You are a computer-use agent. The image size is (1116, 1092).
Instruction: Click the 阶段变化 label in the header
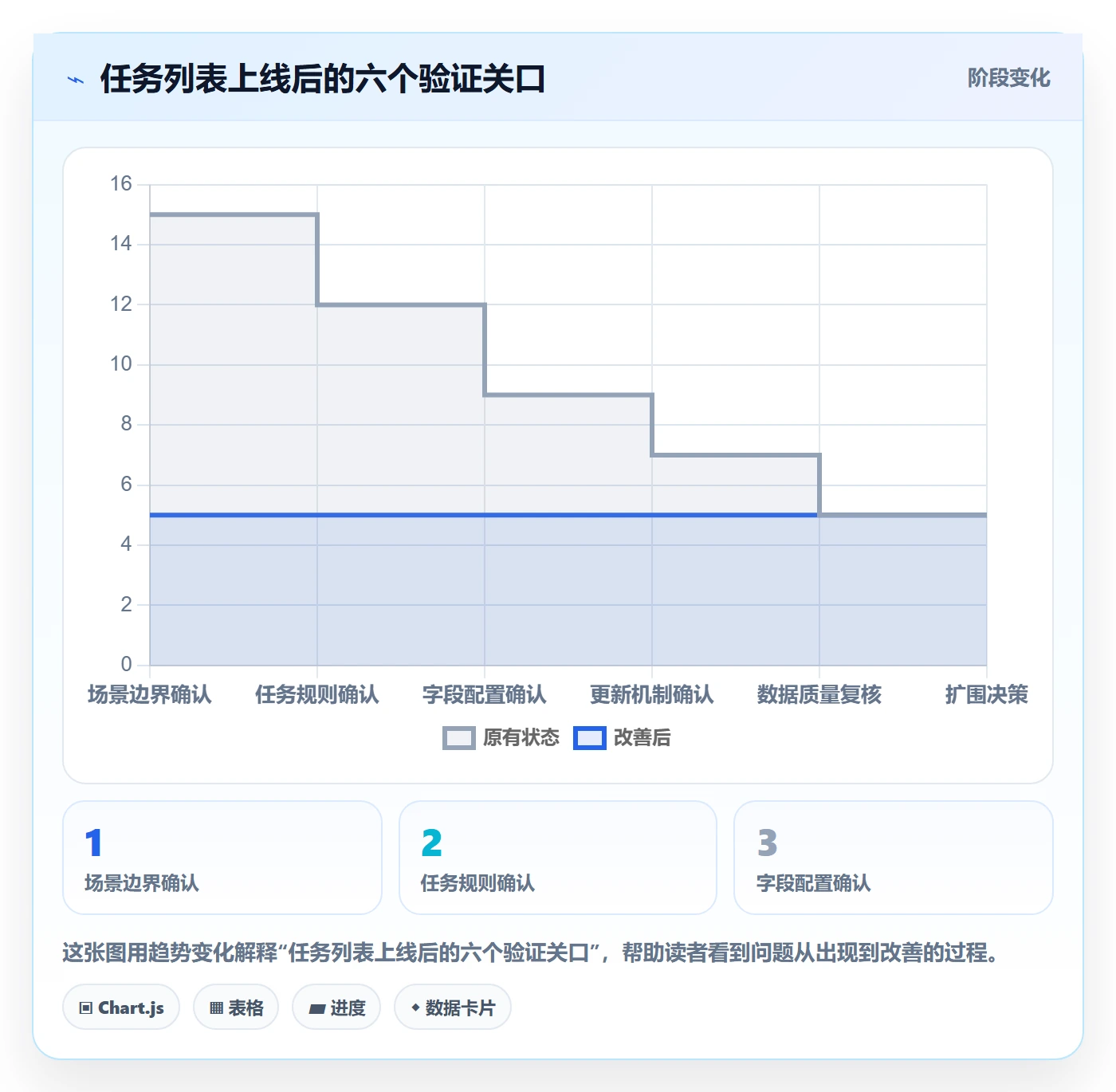point(1008,78)
